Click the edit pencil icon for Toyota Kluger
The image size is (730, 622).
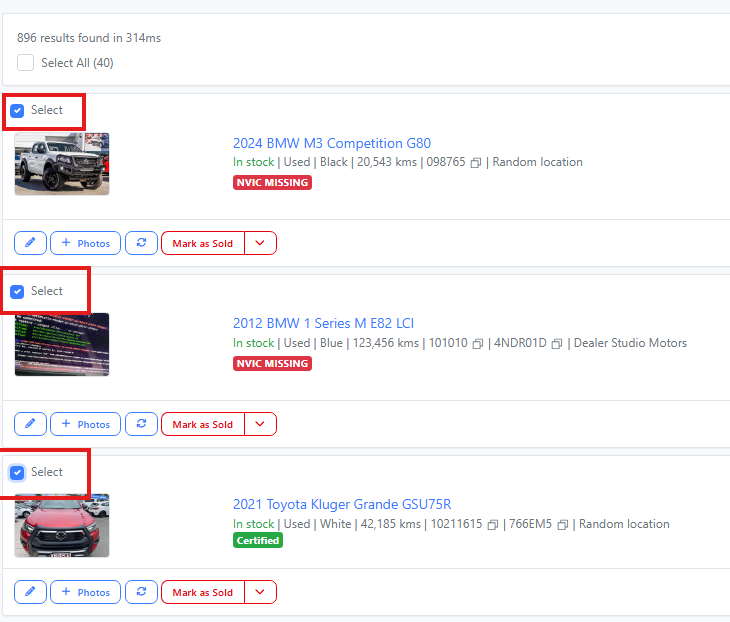point(30,592)
